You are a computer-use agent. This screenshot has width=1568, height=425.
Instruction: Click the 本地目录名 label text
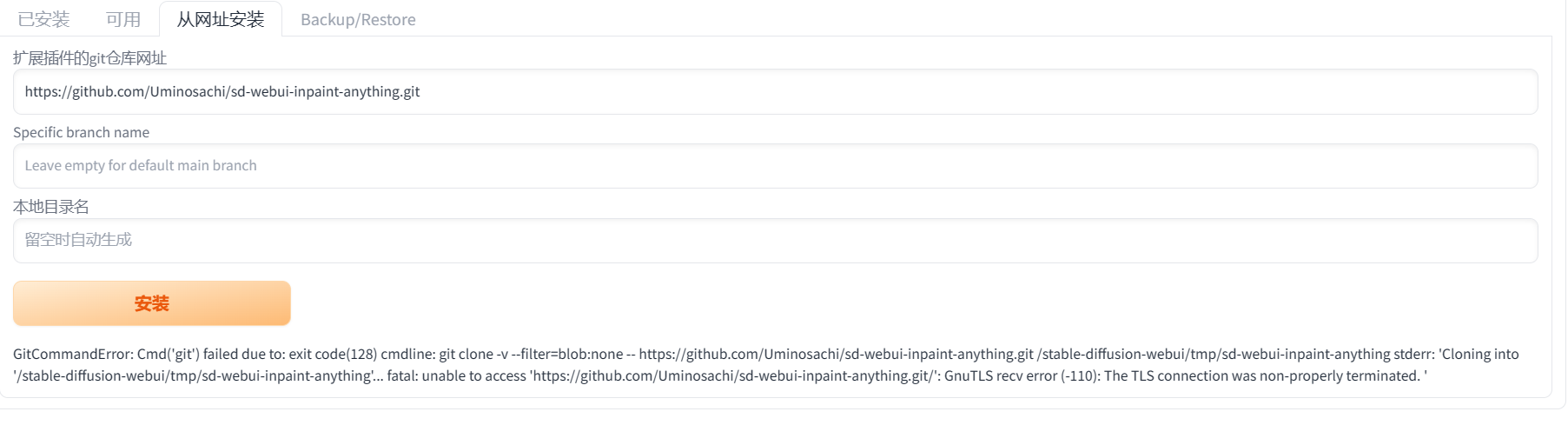coord(50,207)
